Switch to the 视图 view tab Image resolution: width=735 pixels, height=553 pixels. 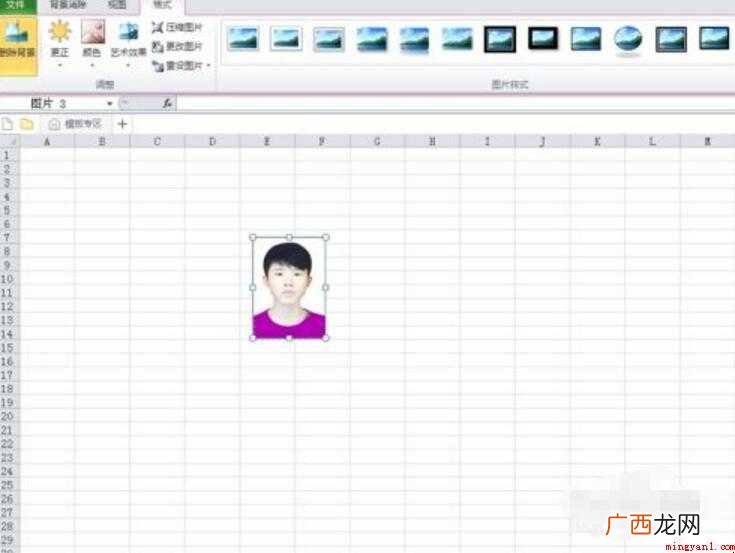(x=117, y=5)
